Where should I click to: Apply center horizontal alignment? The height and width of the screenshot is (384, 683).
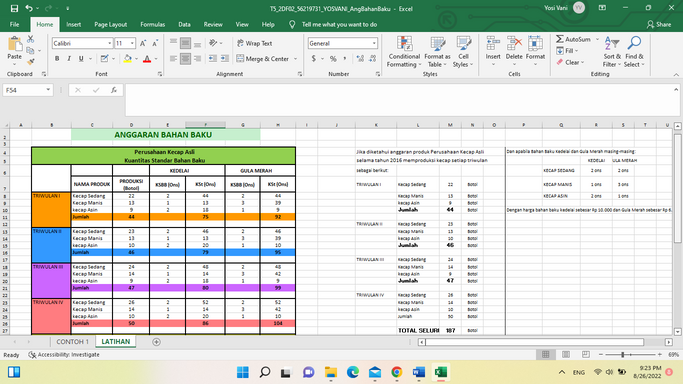click(185, 58)
